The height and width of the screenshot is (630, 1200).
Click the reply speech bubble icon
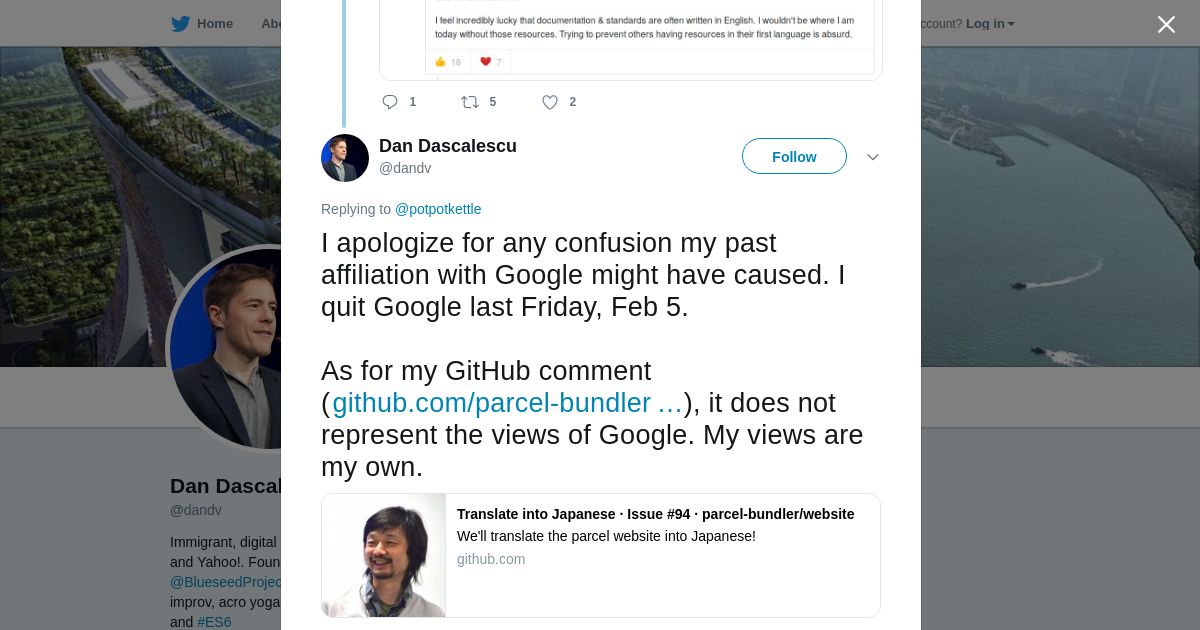(x=390, y=102)
